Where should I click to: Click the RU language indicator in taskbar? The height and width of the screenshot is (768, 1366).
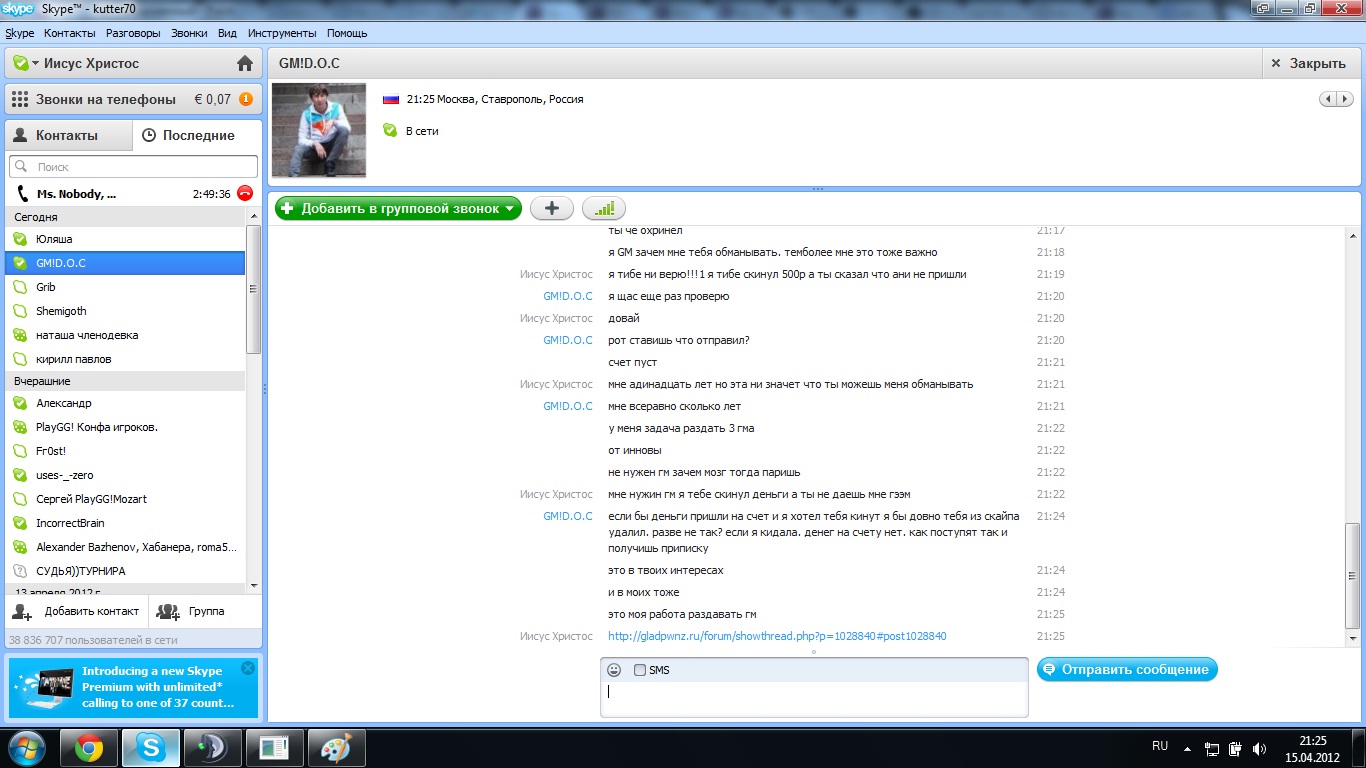pos(1160,746)
